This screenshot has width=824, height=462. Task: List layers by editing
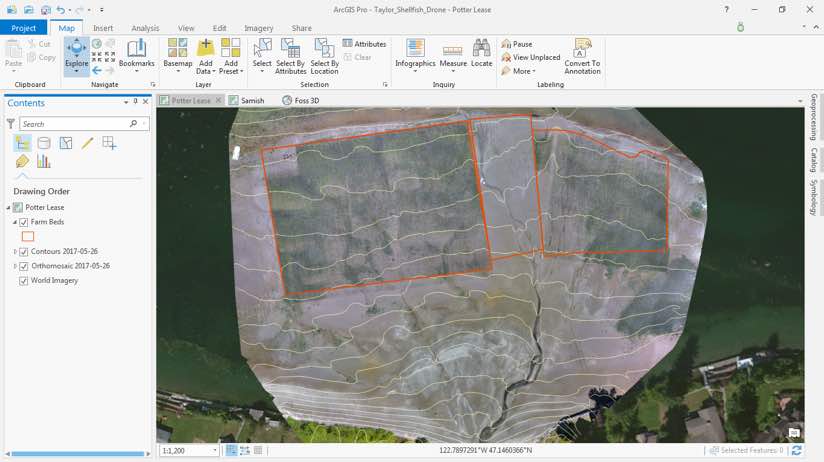click(87, 143)
